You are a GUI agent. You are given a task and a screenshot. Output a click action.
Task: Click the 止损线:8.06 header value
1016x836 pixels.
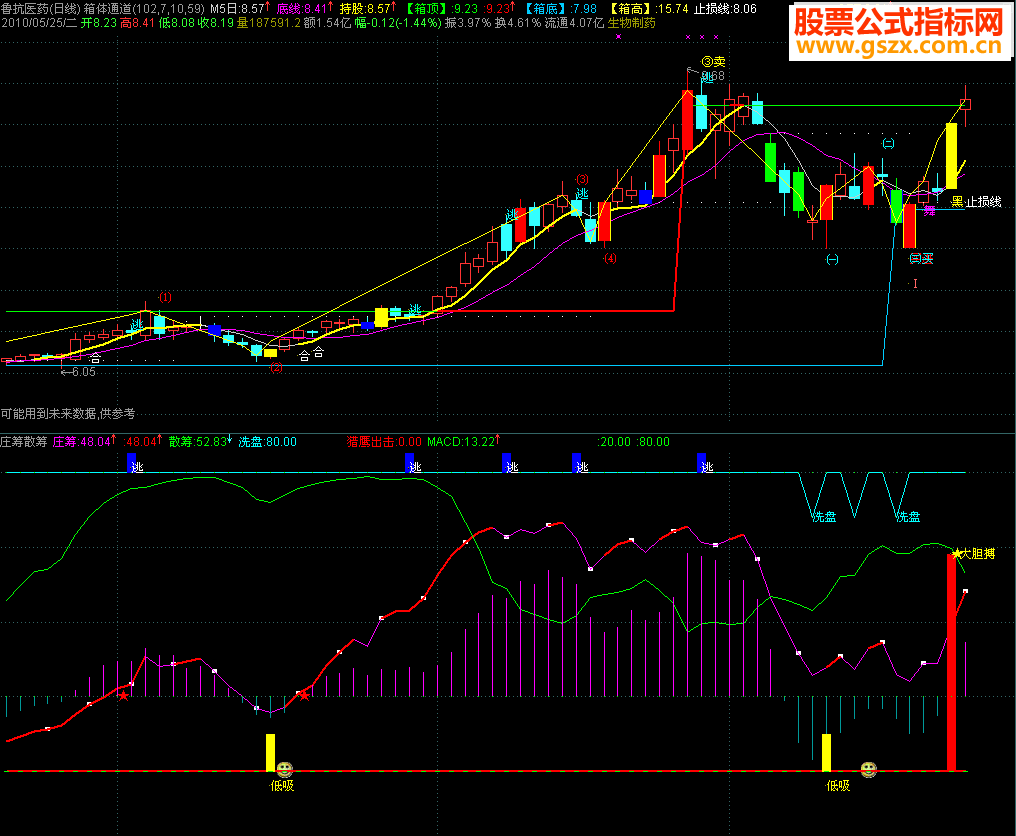pyautogui.click(x=725, y=8)
